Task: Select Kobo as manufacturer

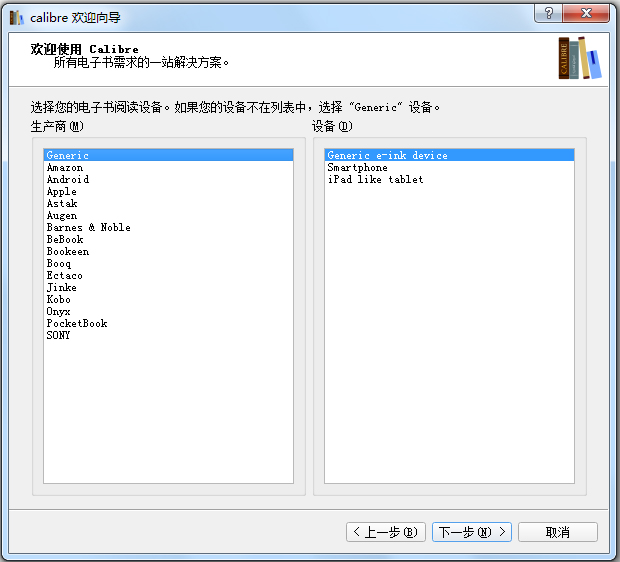Action: coord(168,299)
